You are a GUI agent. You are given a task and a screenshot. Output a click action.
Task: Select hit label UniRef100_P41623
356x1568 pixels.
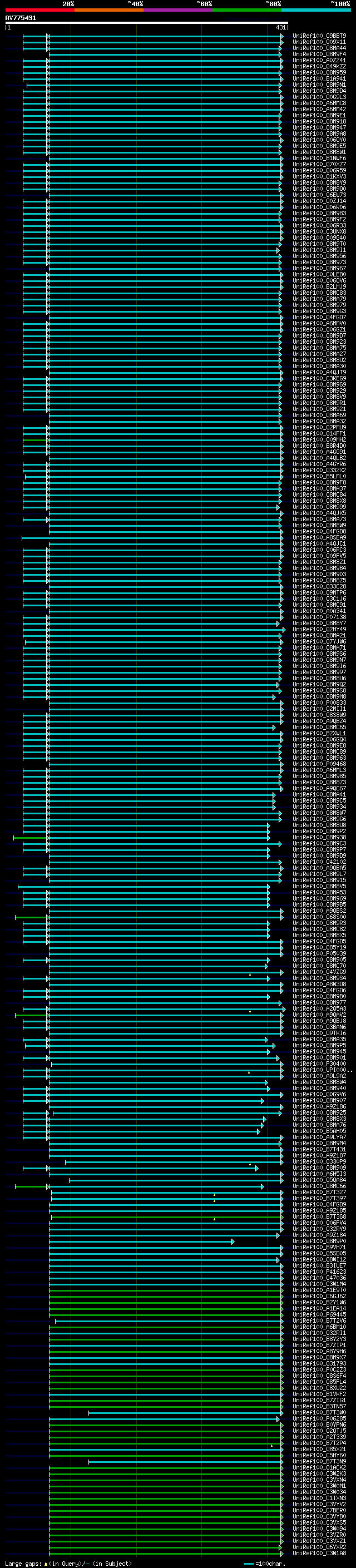(319, 1272)
